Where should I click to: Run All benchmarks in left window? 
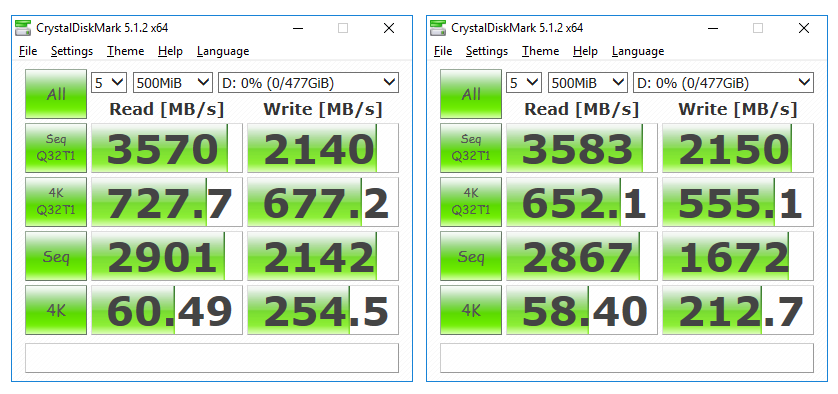pyautogui.click(x=56, y=94)
